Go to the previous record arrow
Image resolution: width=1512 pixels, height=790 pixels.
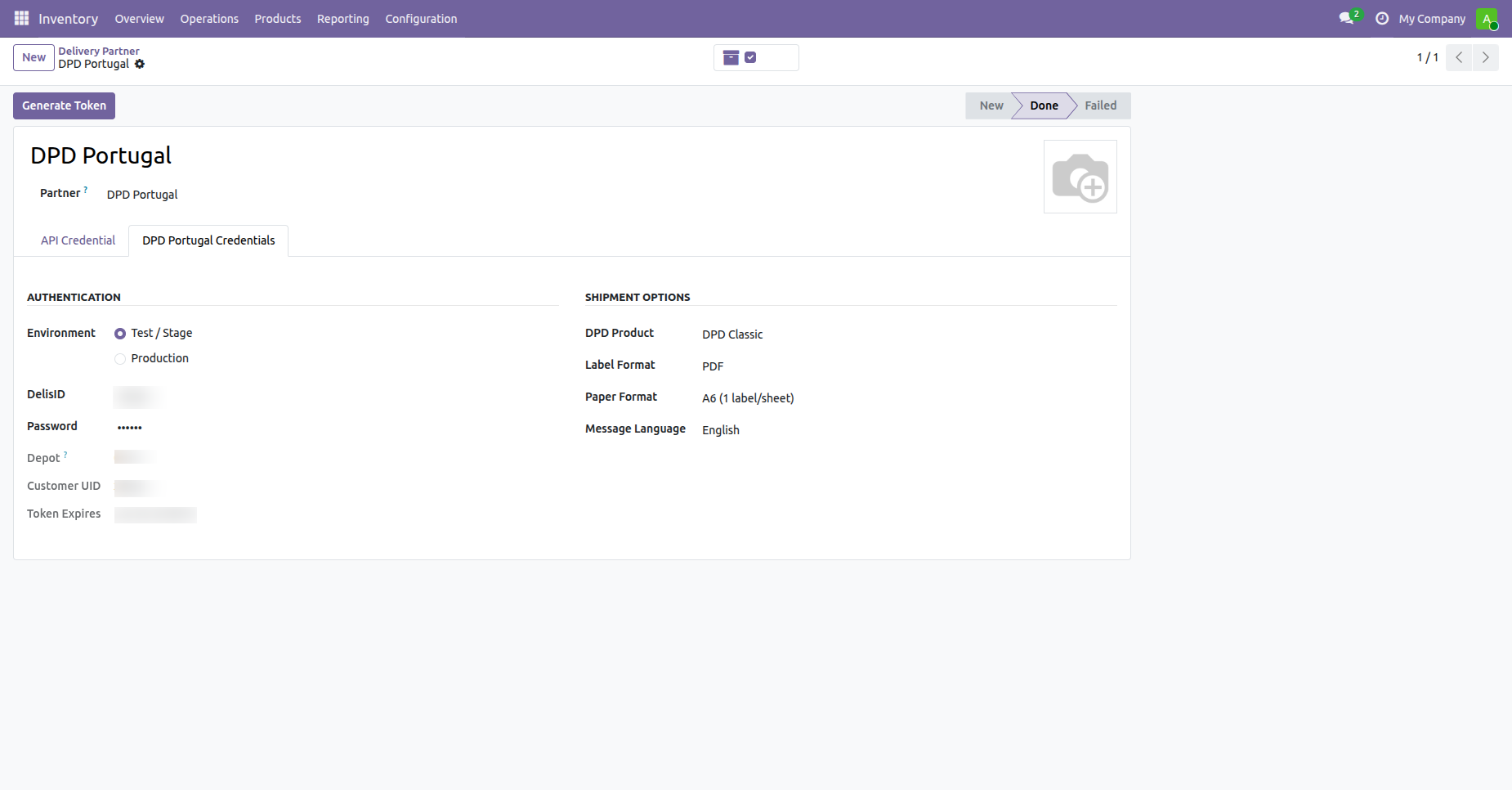coord(1459,57)
